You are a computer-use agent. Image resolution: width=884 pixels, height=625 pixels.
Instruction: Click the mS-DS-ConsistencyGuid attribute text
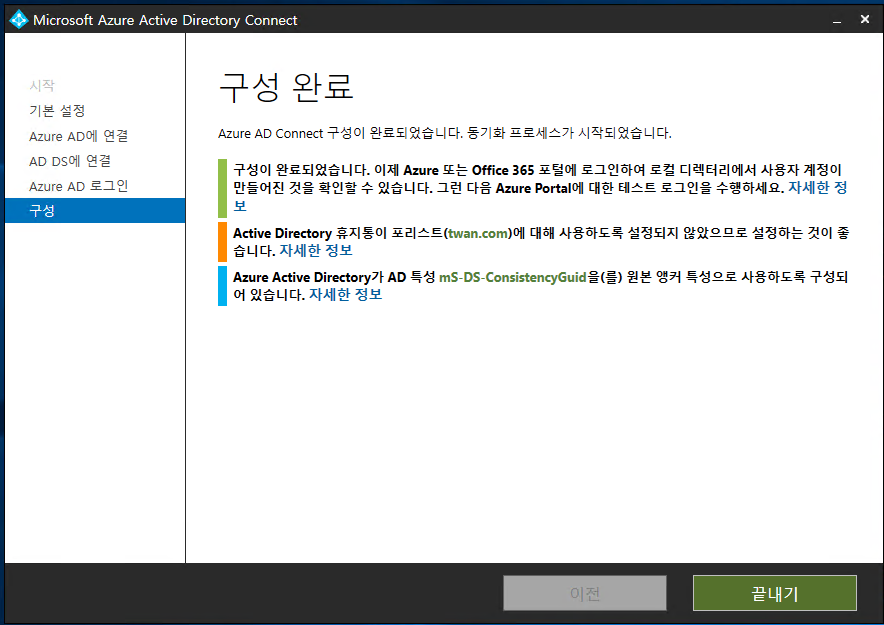512,277
